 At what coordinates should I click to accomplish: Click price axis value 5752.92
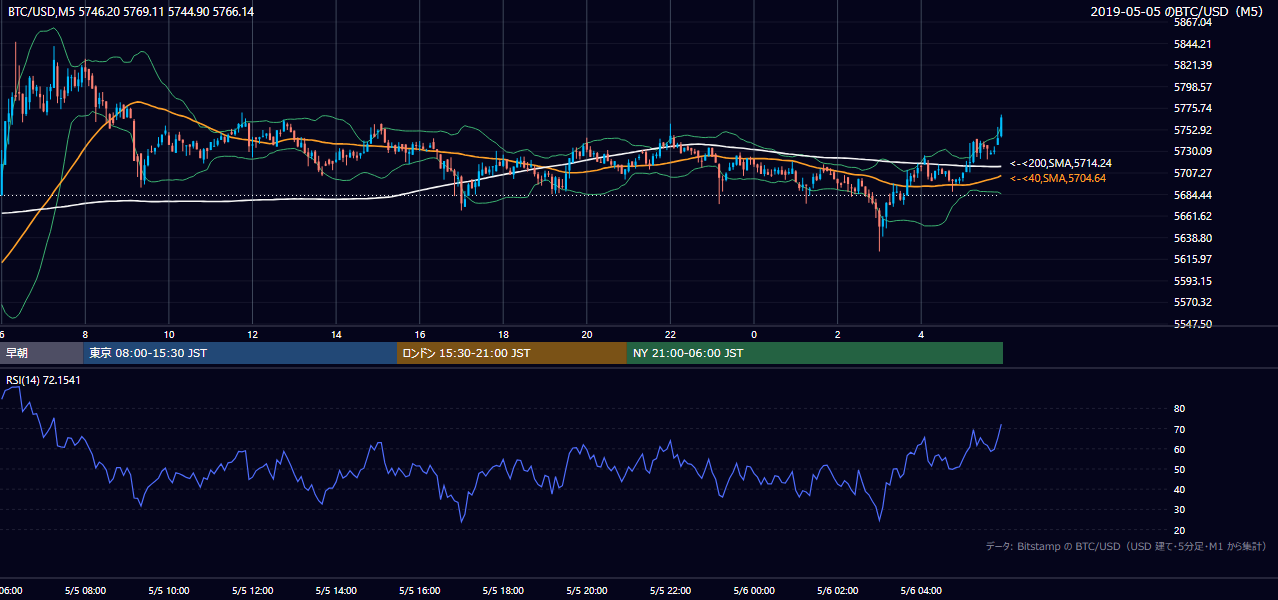tap(1192, 130)
